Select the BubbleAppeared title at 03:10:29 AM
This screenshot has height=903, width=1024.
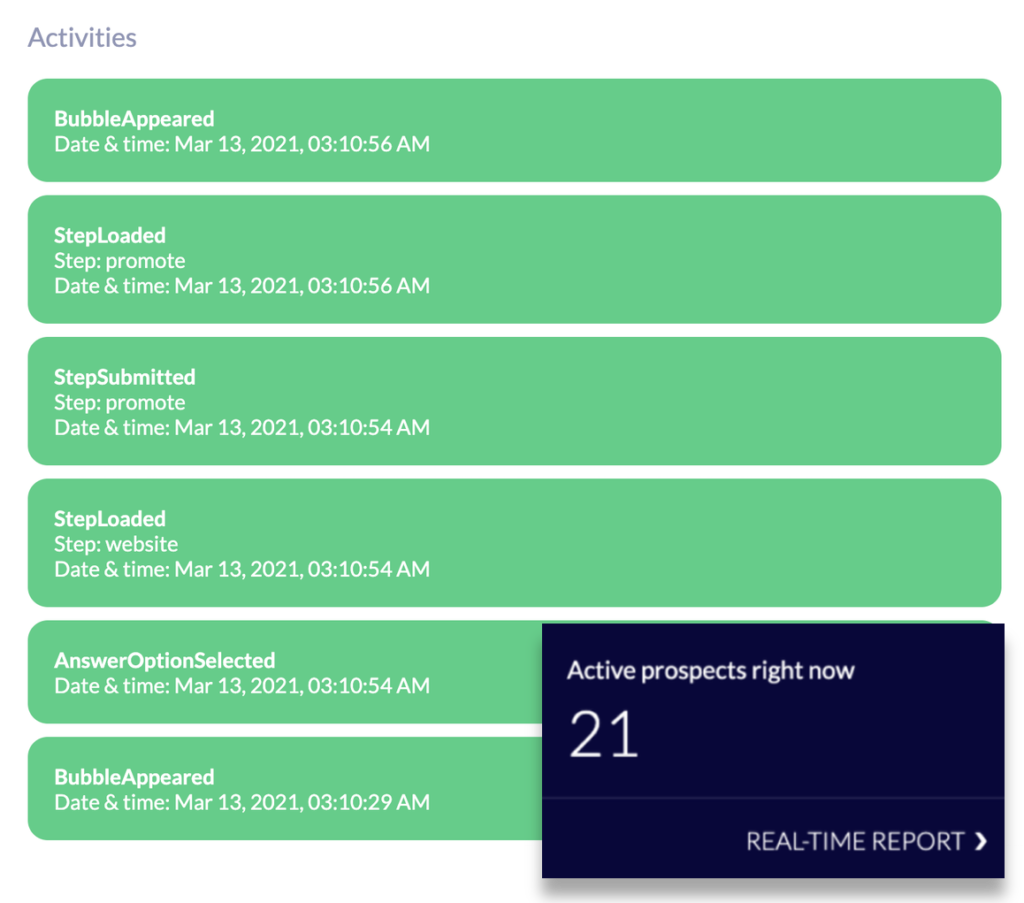(x=134, y=778)
